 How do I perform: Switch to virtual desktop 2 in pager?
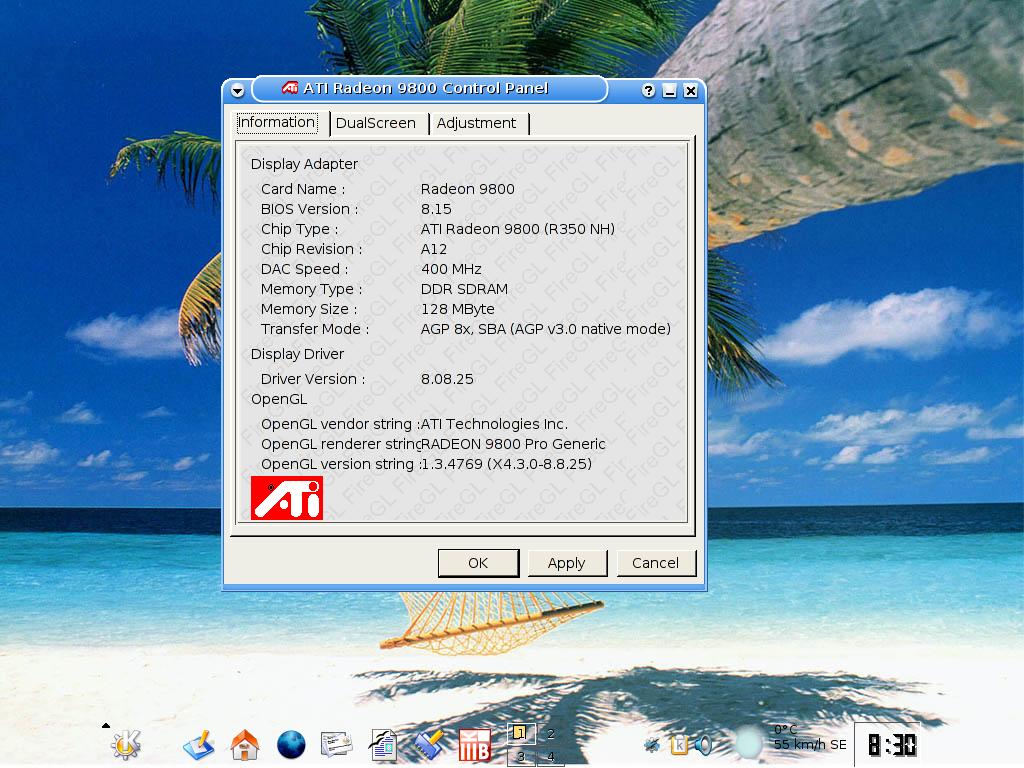pyautogui.click(x=550, y=734)
